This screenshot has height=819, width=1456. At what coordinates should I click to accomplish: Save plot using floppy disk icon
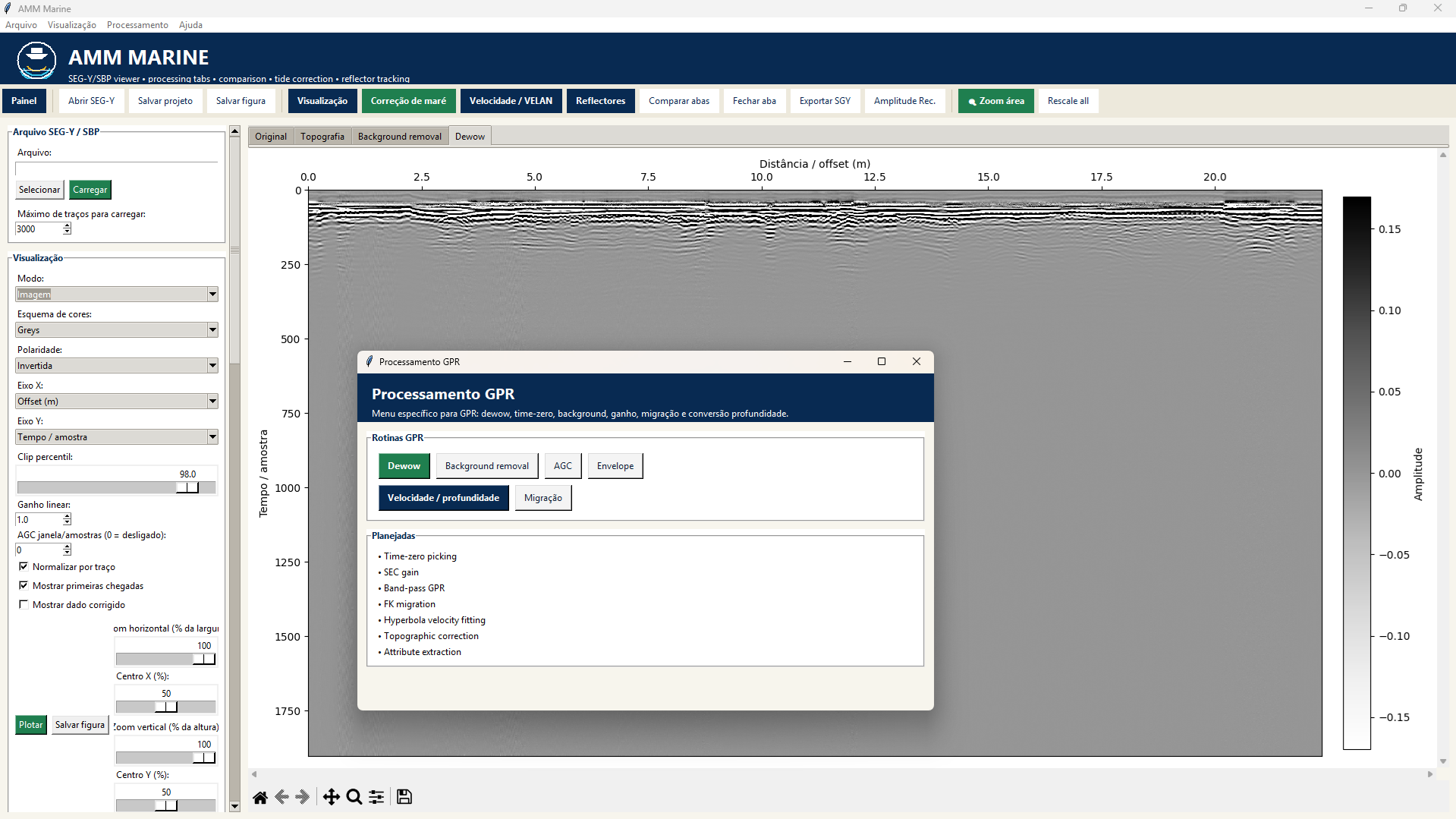[404, 797]
